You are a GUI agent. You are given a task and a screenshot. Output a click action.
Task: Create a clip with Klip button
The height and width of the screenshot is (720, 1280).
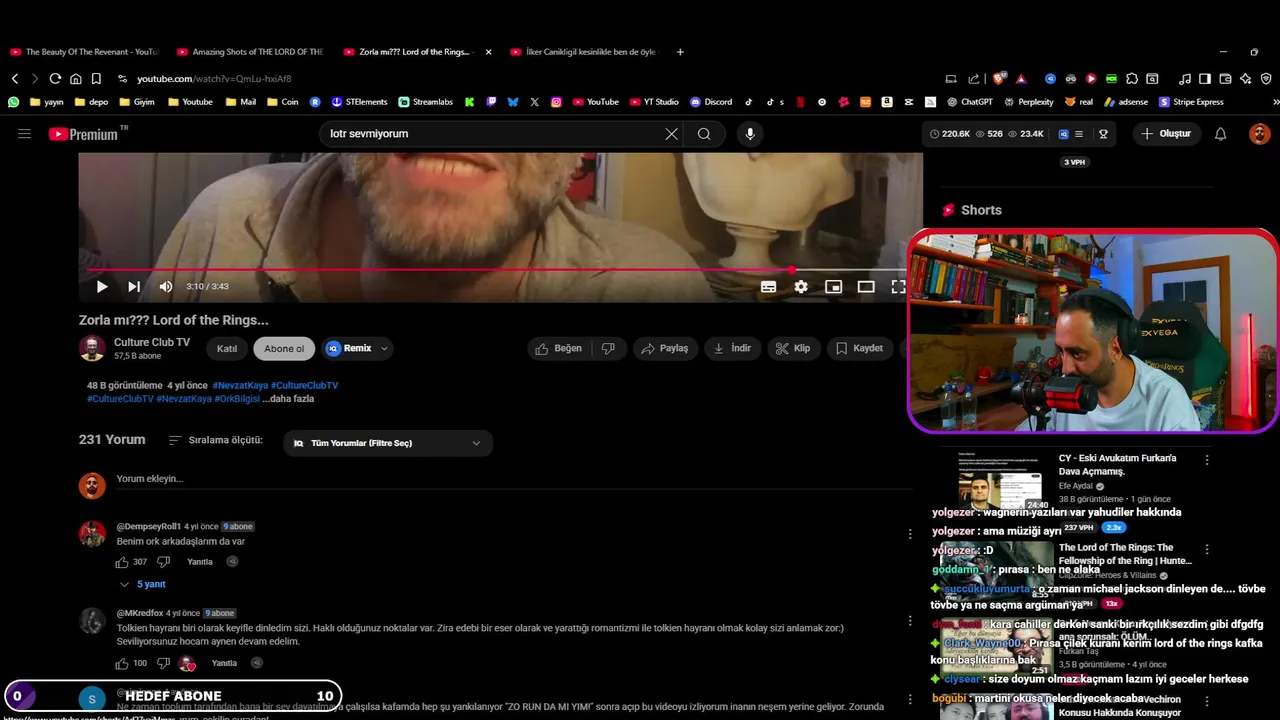[792, 349]
